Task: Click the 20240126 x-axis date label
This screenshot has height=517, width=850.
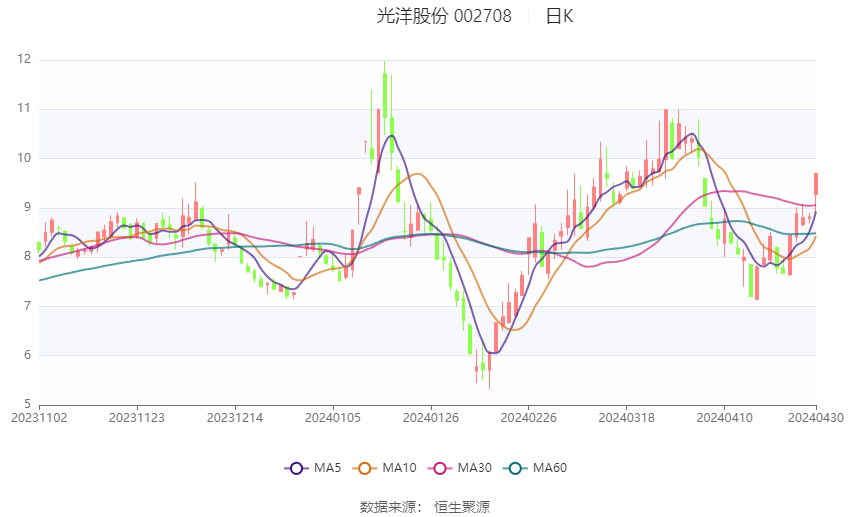Action: pyautogui.click(x=431, y=418)
